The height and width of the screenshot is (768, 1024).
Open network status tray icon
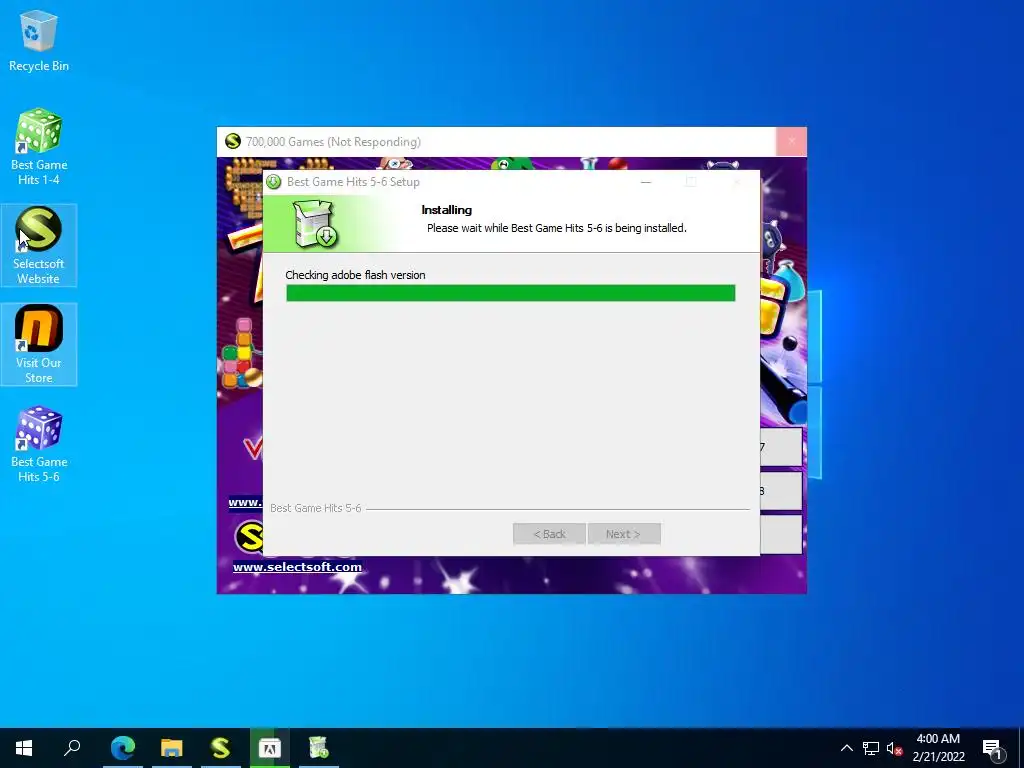871,748
